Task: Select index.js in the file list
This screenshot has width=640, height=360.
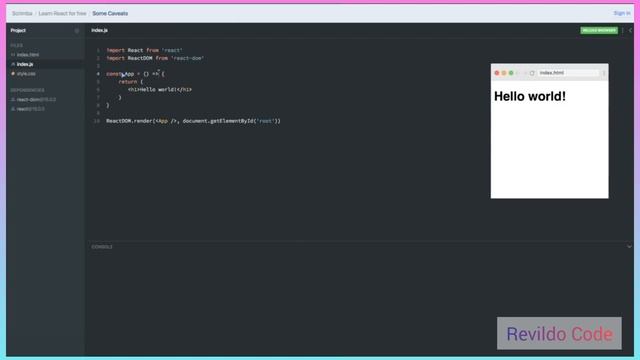Action: click(25, 64)
